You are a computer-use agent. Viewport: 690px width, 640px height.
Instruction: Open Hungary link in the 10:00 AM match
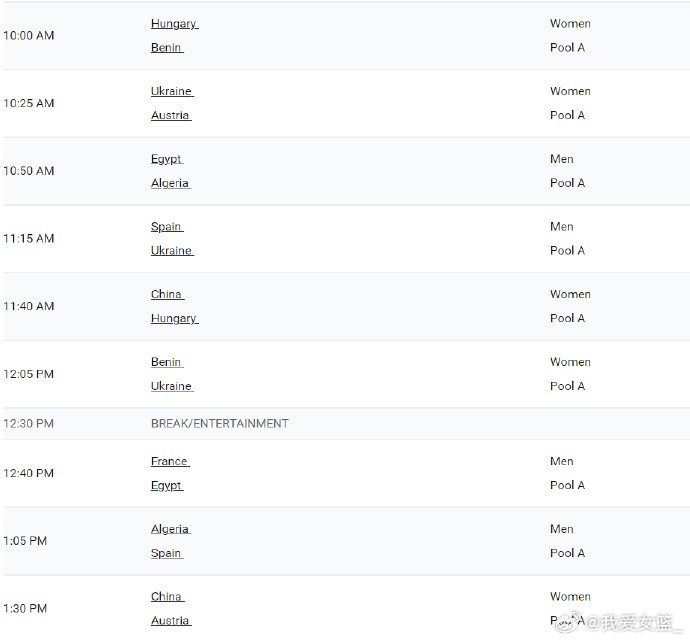(x=174, y=24)
